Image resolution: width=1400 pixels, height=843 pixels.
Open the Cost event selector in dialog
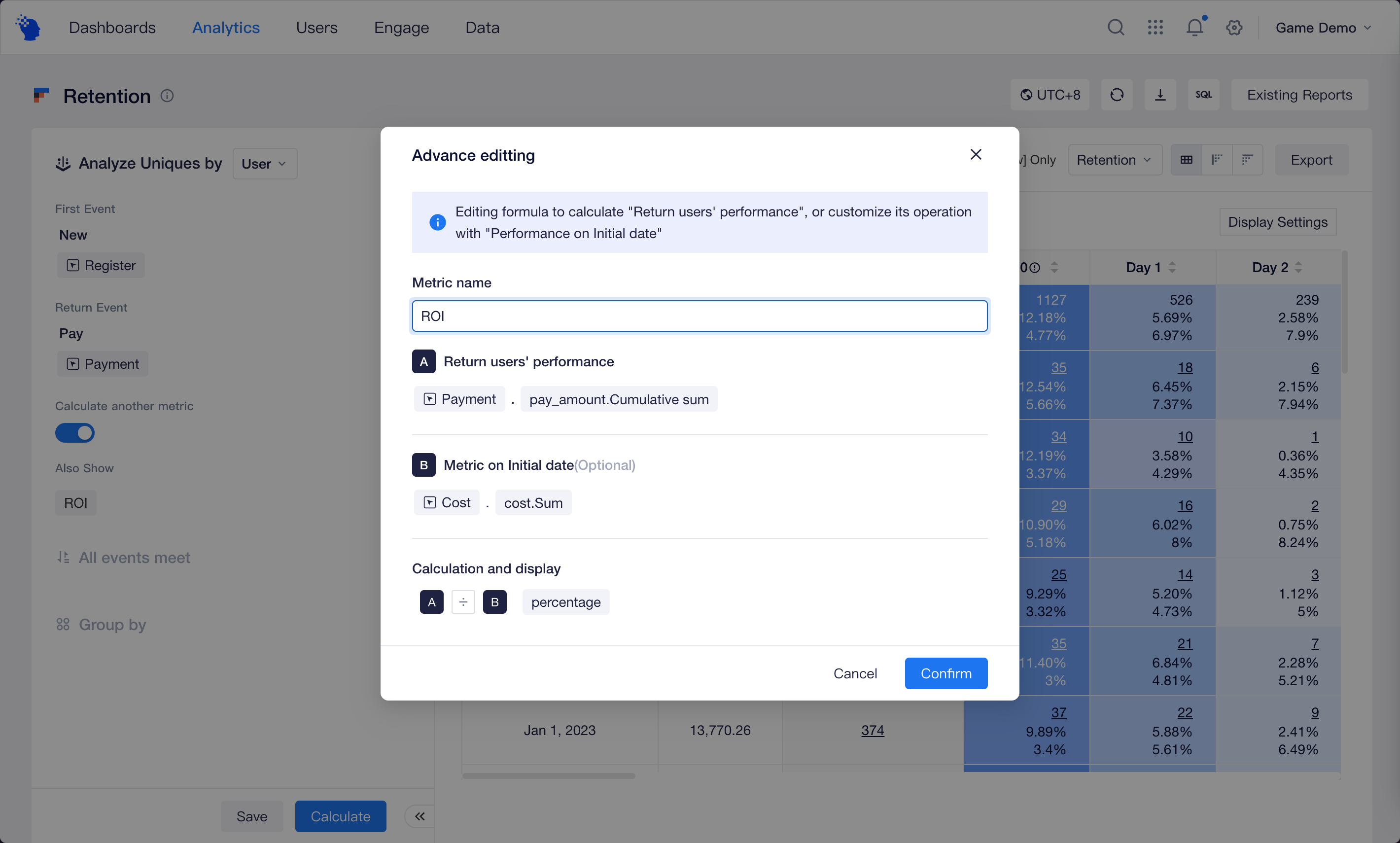coord(447,503)
